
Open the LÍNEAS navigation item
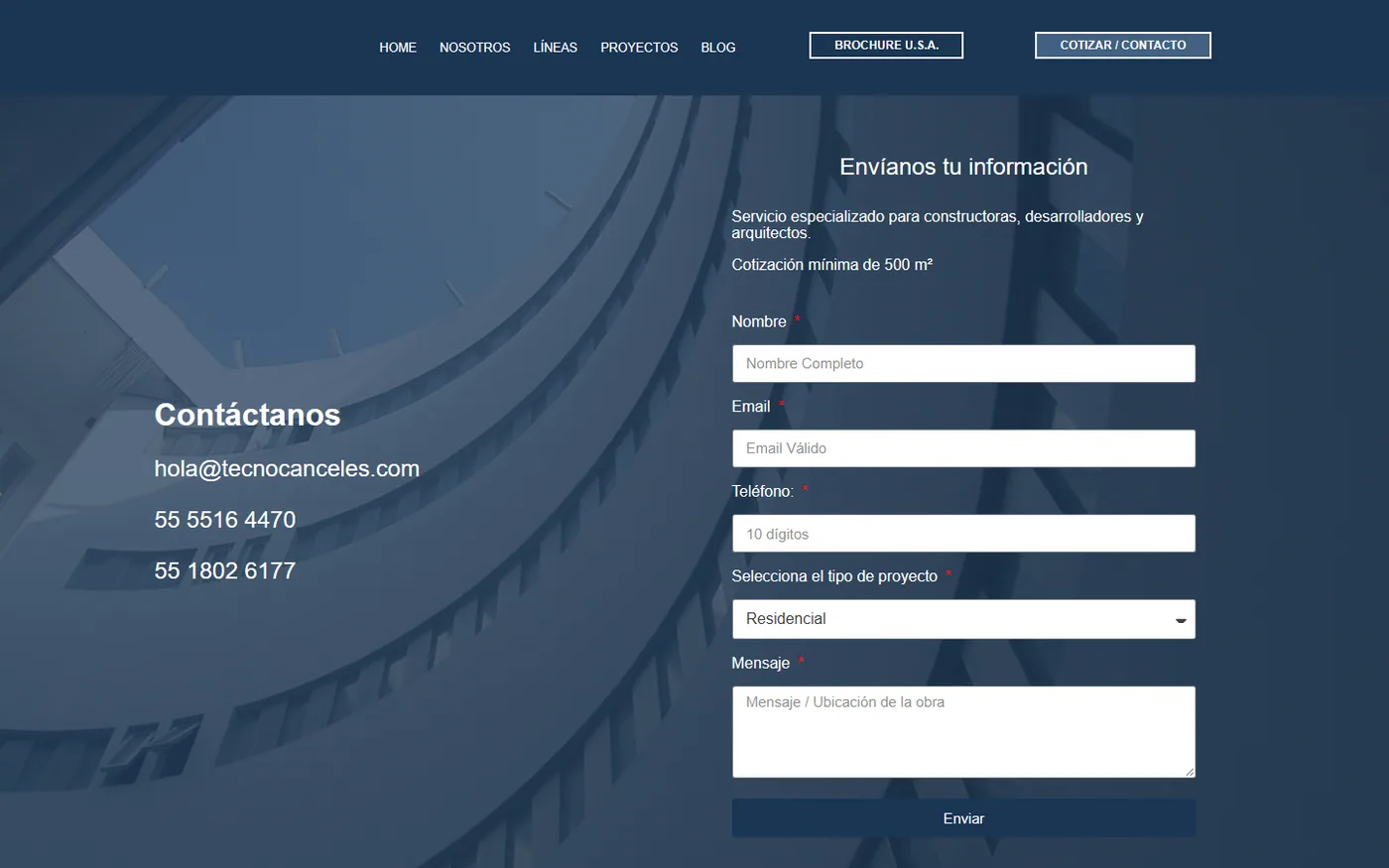(555, 48)
